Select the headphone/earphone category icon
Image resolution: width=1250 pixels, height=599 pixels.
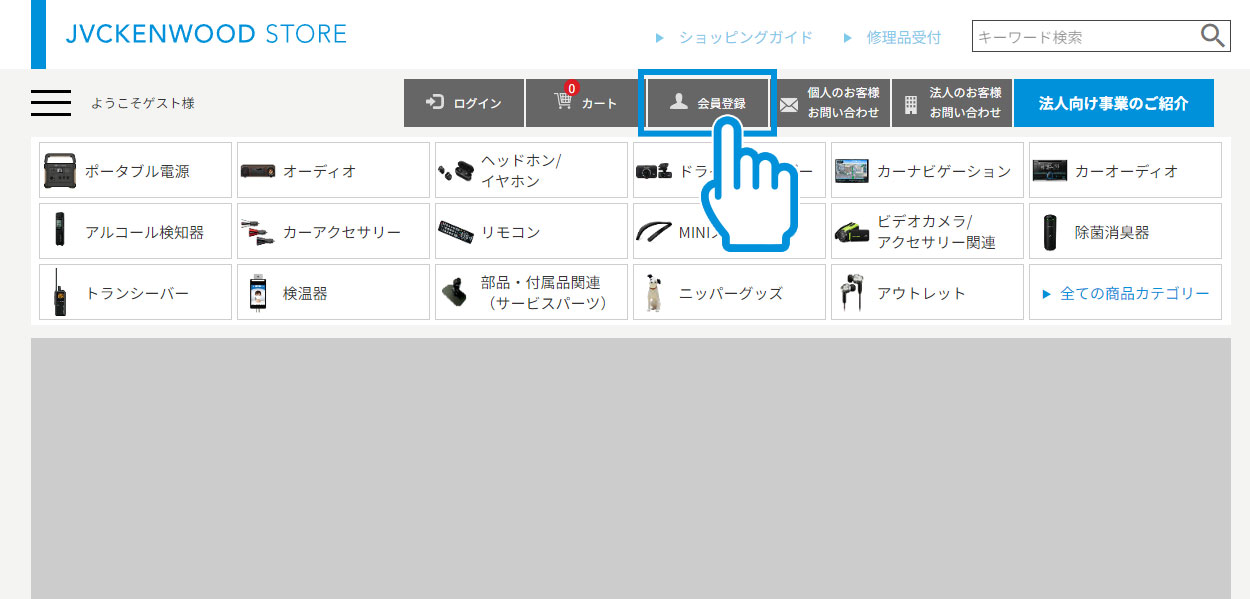coord(456,171)
